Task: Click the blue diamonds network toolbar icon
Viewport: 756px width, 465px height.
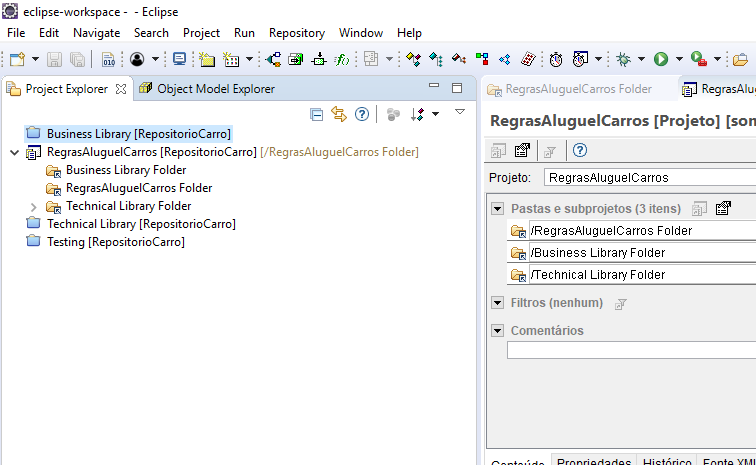Action: click(505, 59)
